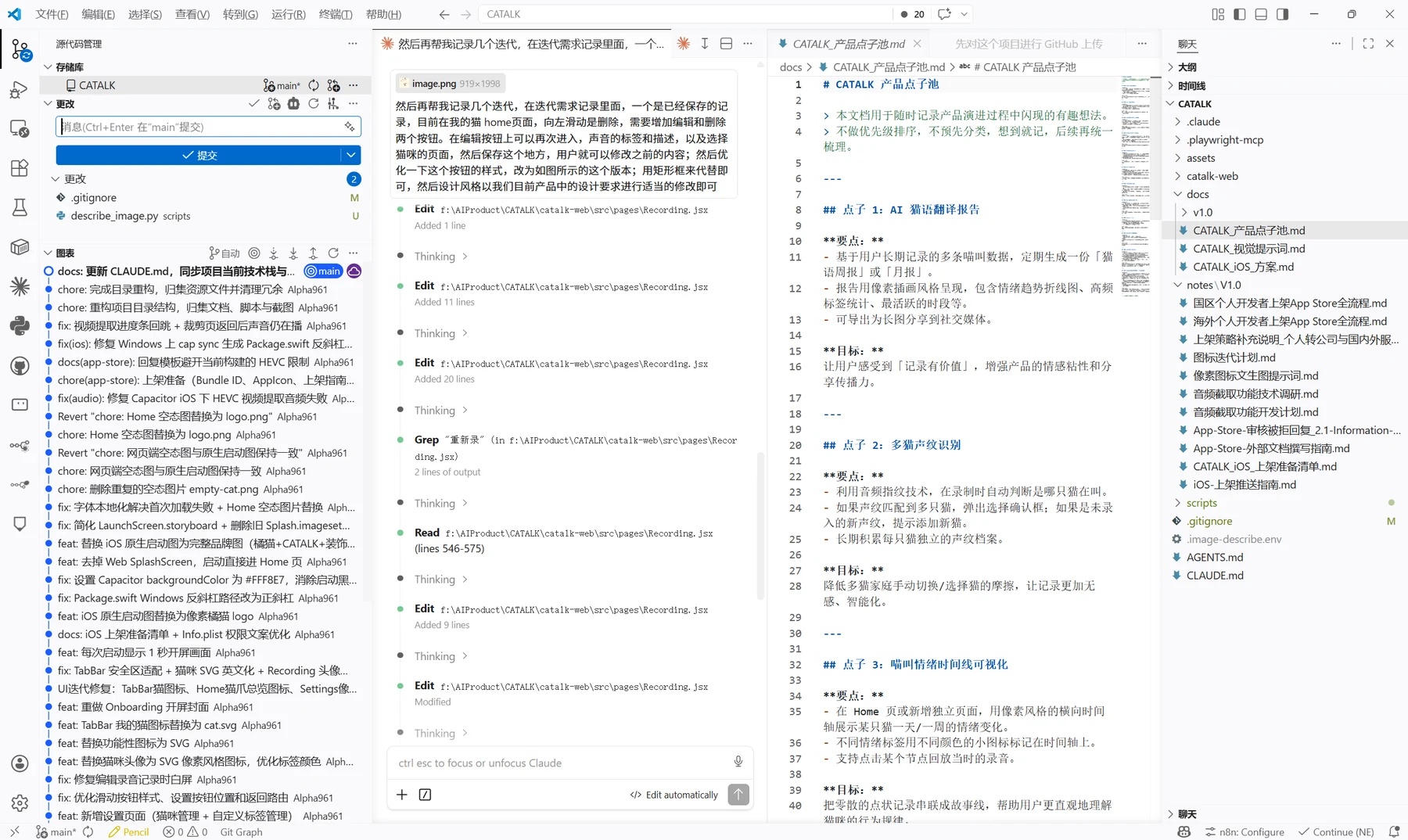Open the Run and Debug view

20,90
